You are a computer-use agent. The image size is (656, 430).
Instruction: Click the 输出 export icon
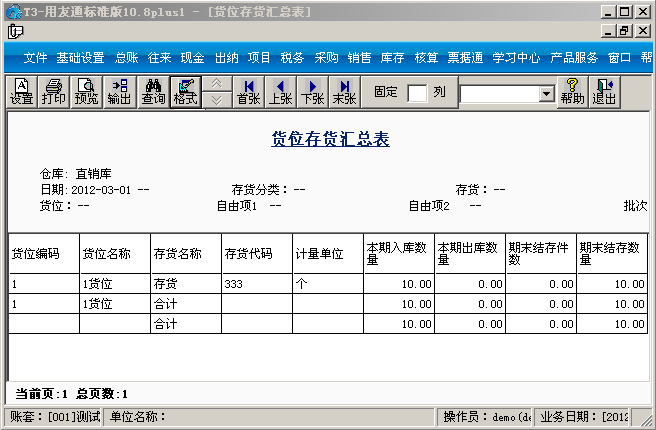click(x=119, y=92)
